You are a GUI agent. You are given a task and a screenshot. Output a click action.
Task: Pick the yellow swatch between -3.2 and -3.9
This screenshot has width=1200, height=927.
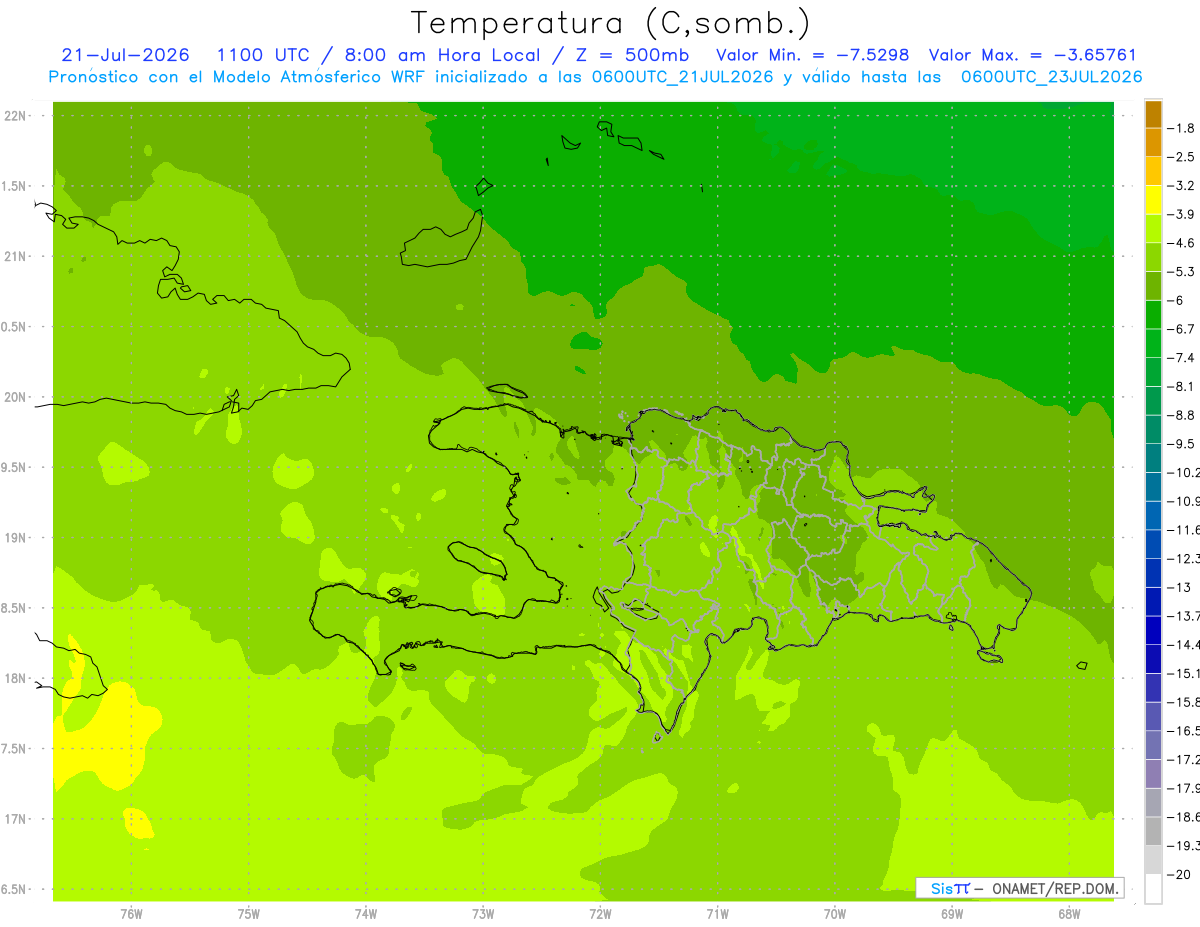(1153, 200)
